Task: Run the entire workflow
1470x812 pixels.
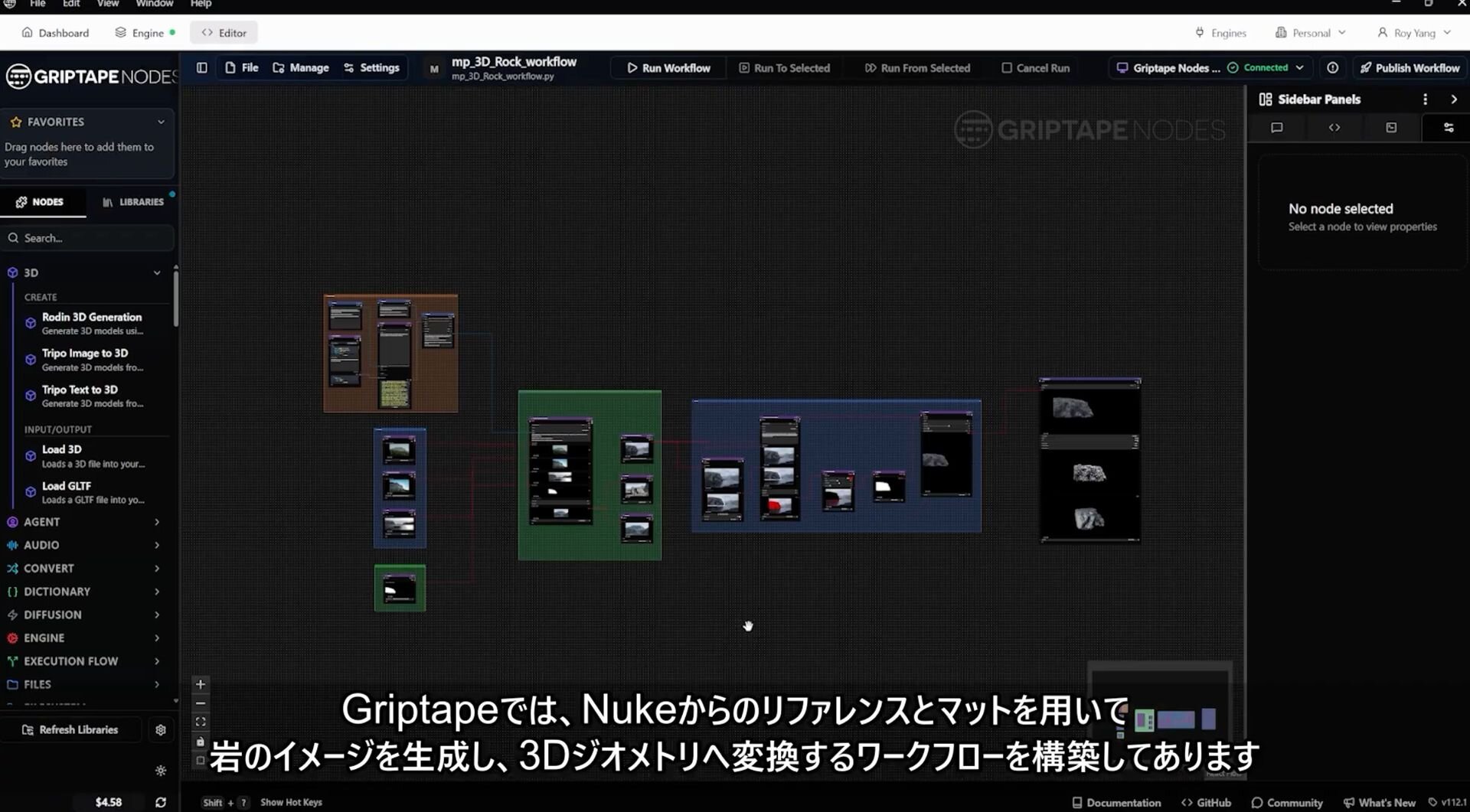Action: click(668, 67)
